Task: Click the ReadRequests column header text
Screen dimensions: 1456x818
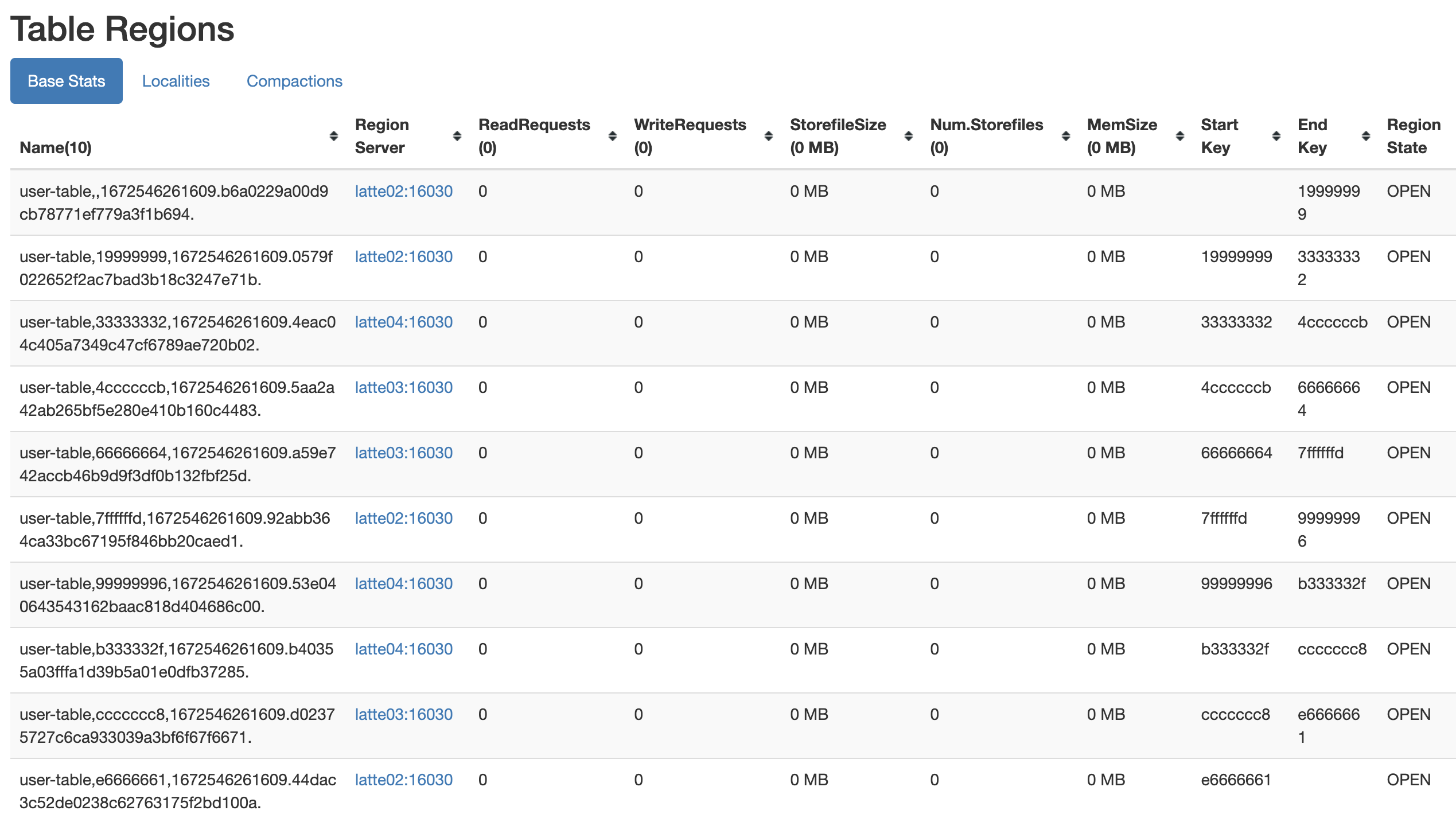Action: coord(534,125)
